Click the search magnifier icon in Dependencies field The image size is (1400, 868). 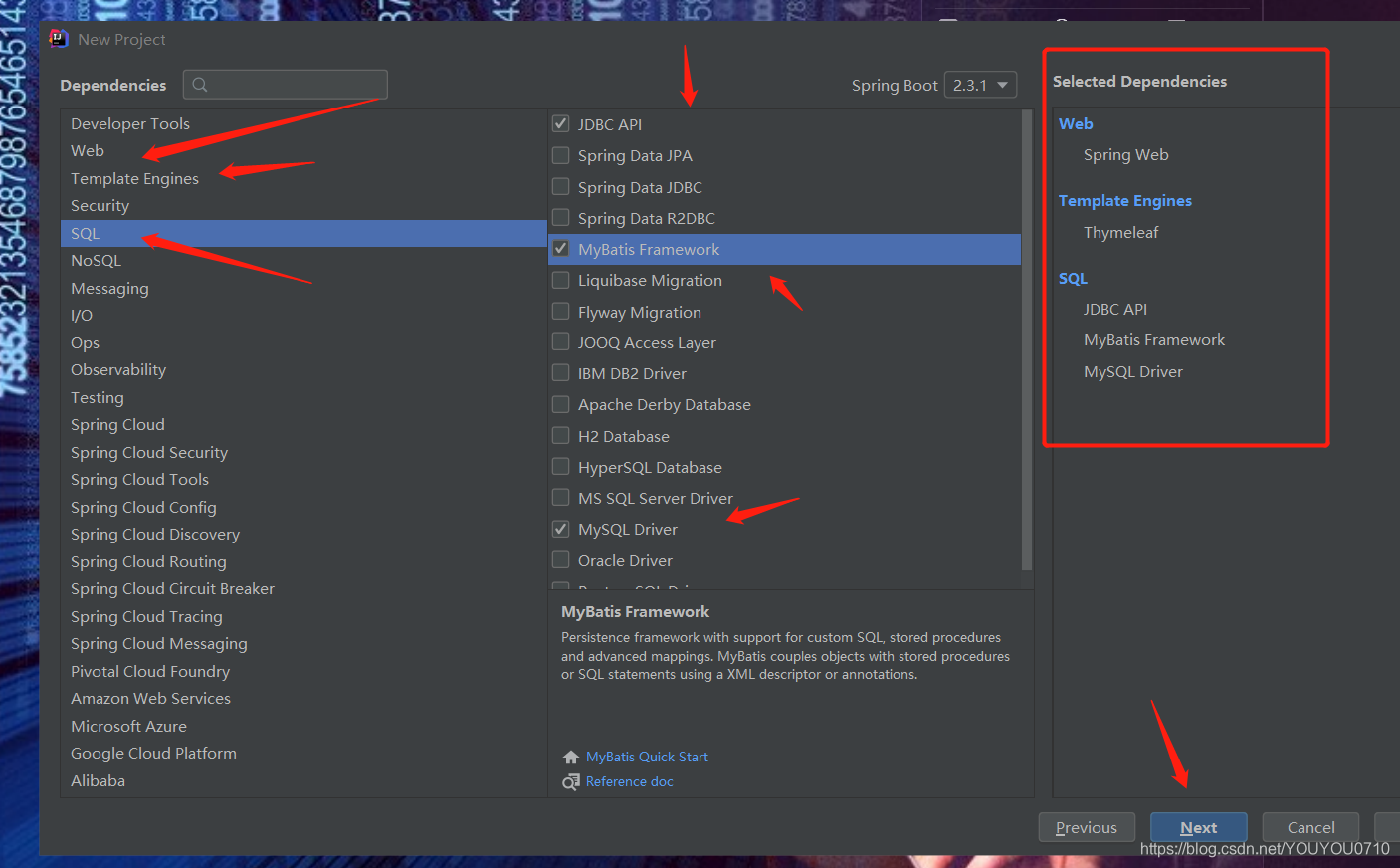[200, 85]
